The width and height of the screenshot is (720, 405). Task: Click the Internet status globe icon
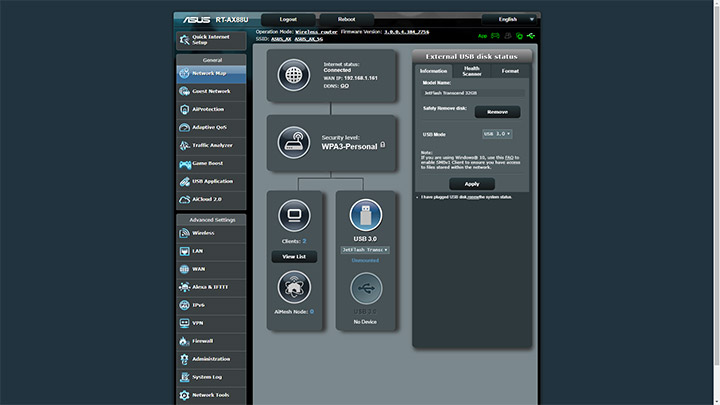(294, 76)
